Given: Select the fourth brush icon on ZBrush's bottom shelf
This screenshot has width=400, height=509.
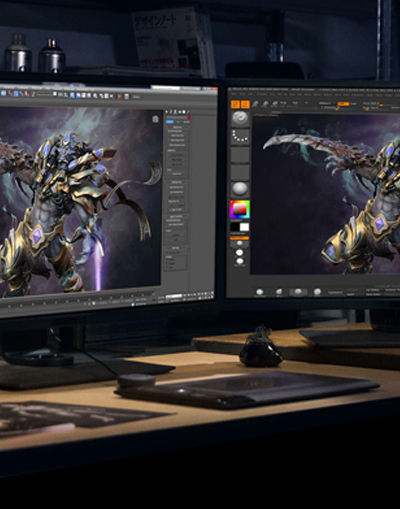Looking at the screenshot, I should [317, 292].
